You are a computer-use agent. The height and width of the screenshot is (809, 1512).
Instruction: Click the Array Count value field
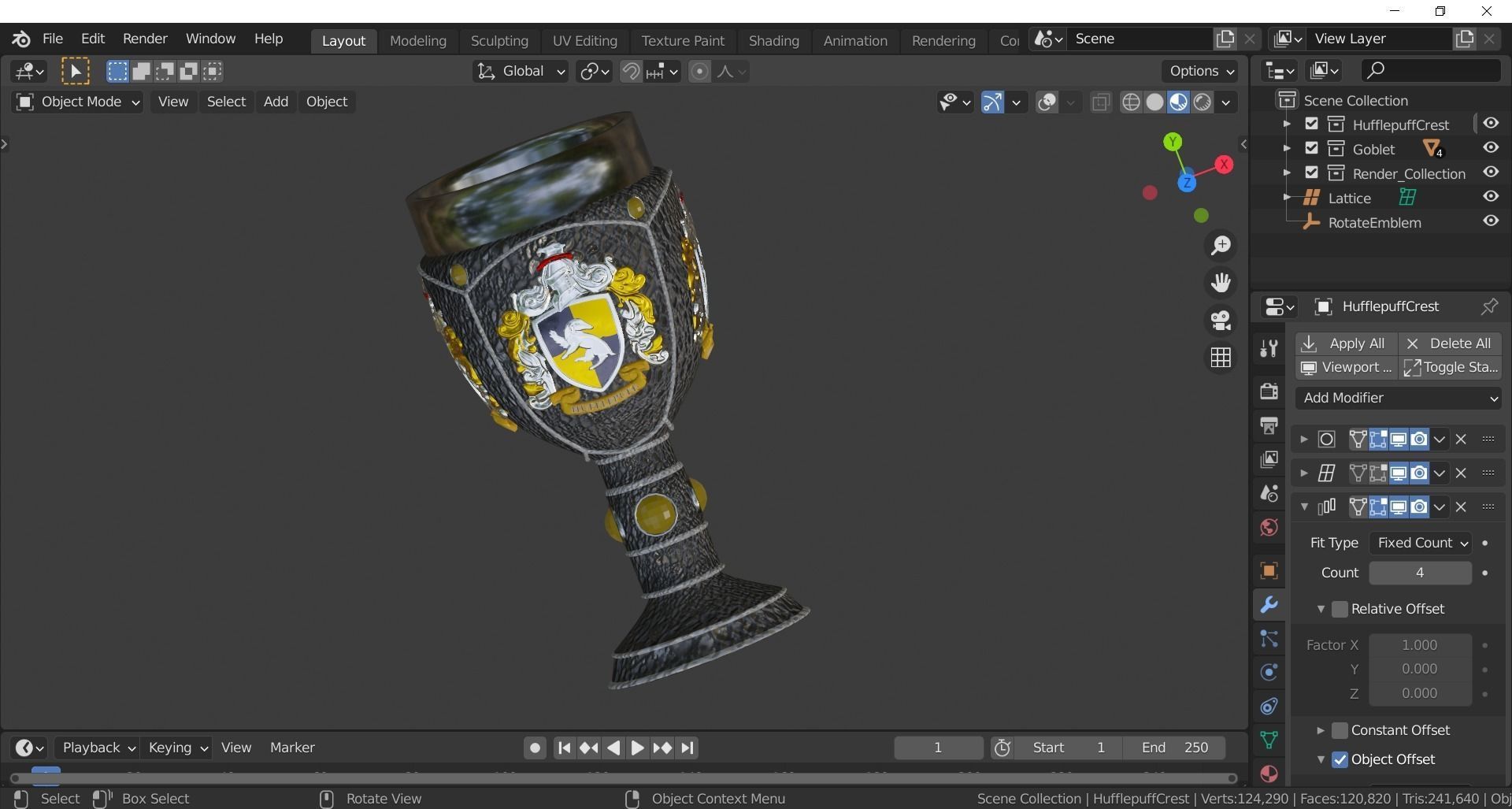pyautogui.click(x=1420, y=573)
